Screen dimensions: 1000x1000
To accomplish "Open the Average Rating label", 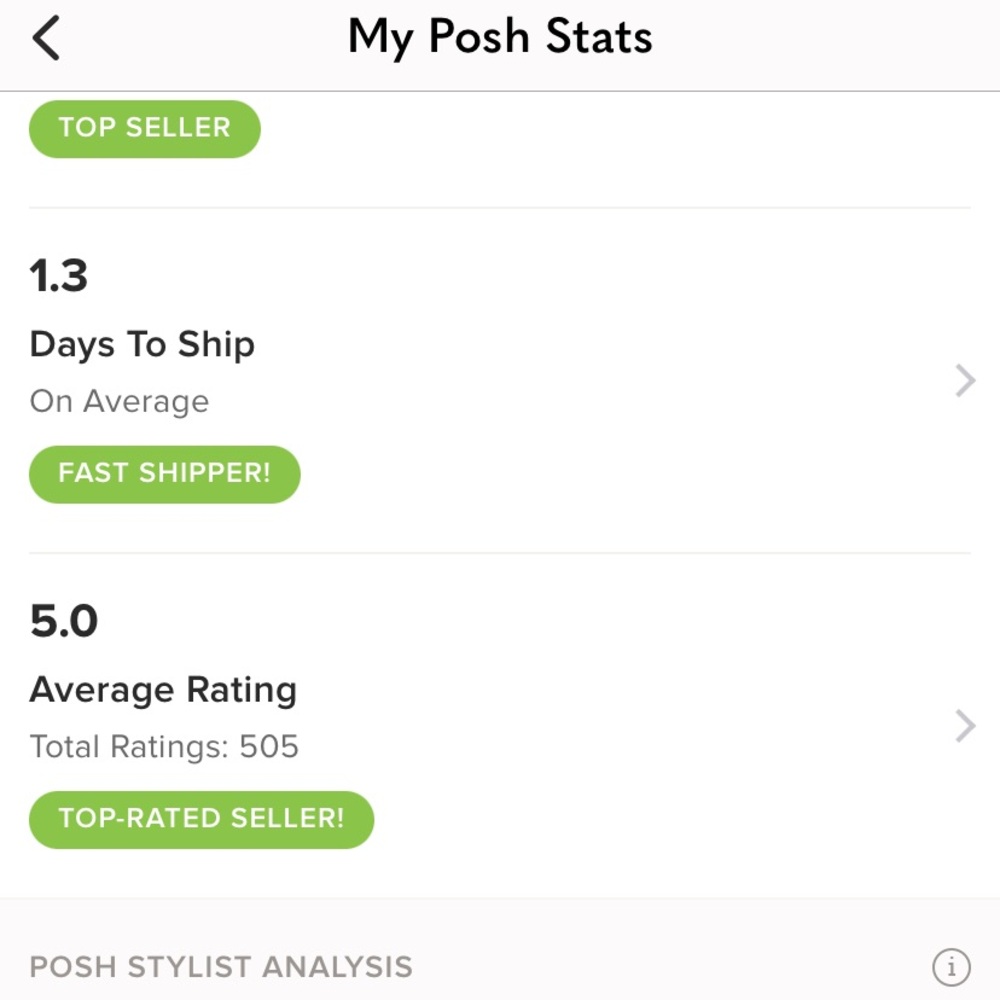I will point(163,690).
